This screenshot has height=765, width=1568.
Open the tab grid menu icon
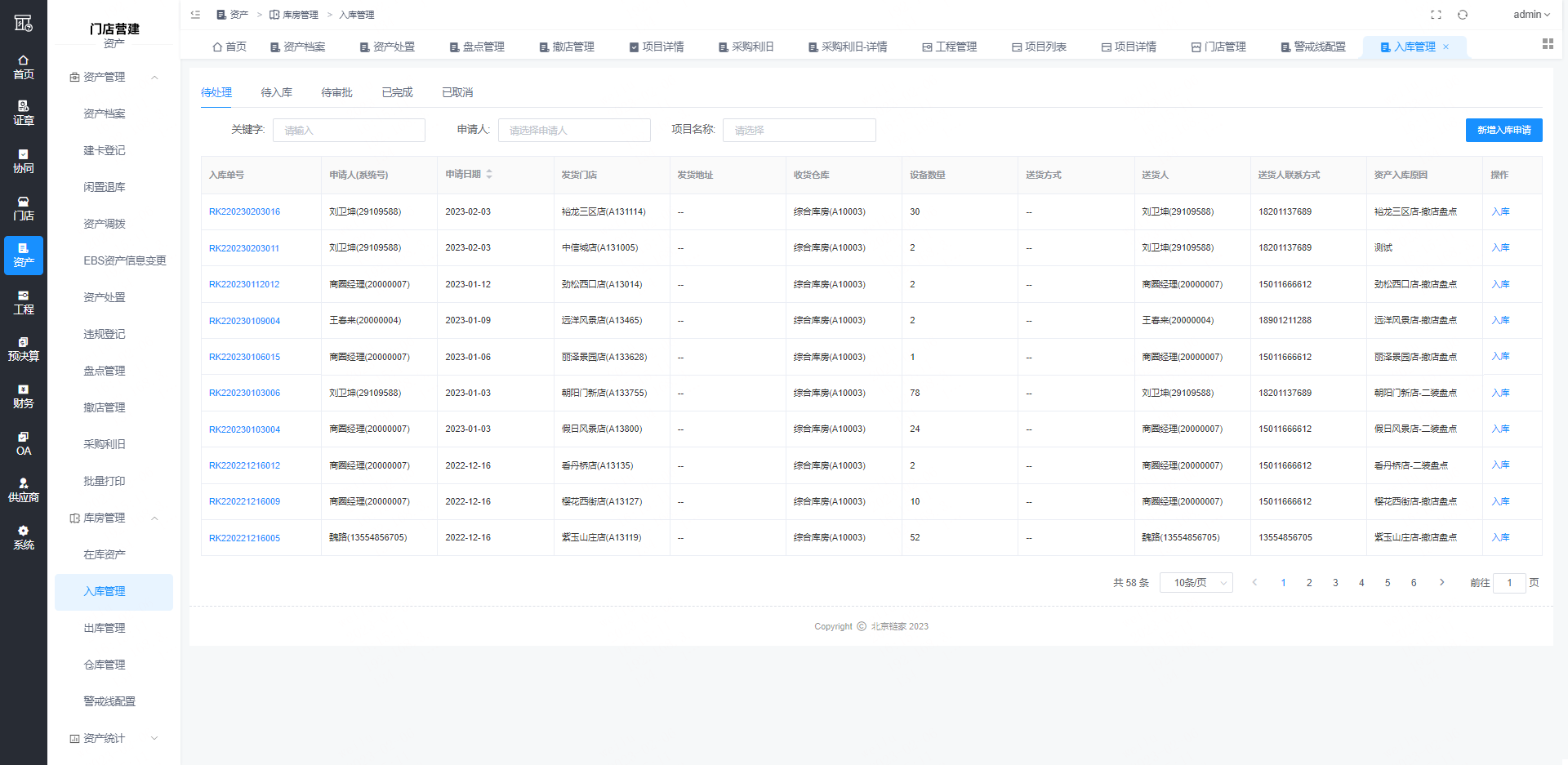point(1548,44)
